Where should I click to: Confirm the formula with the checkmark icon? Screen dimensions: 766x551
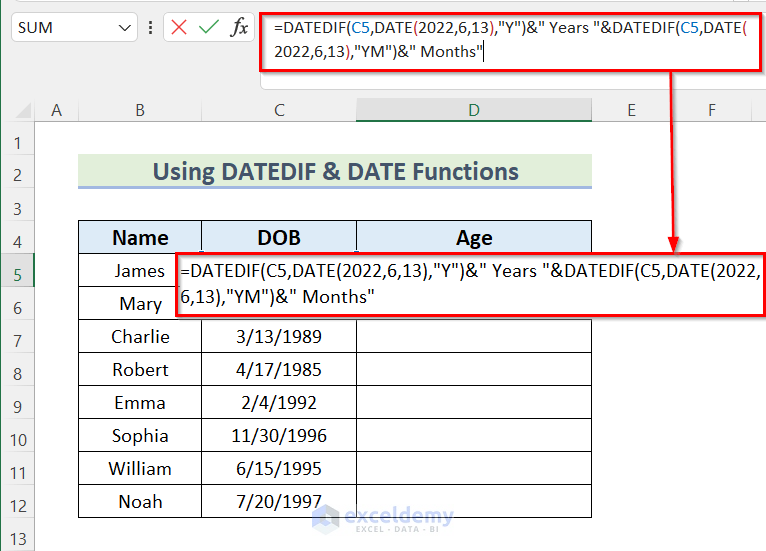(x=209, y=27)
